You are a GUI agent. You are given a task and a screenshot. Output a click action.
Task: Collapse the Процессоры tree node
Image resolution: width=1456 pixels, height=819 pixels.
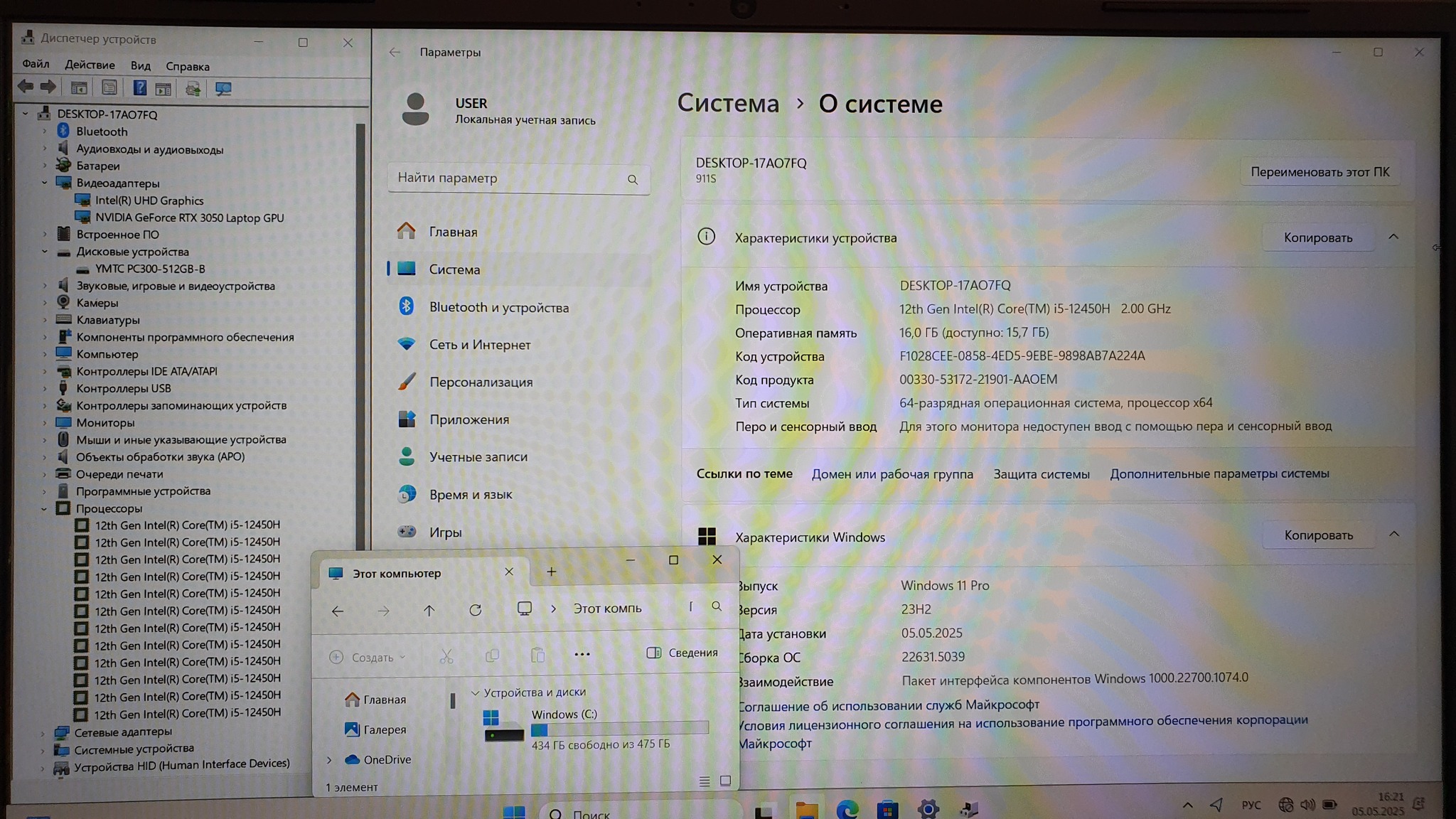44,508
